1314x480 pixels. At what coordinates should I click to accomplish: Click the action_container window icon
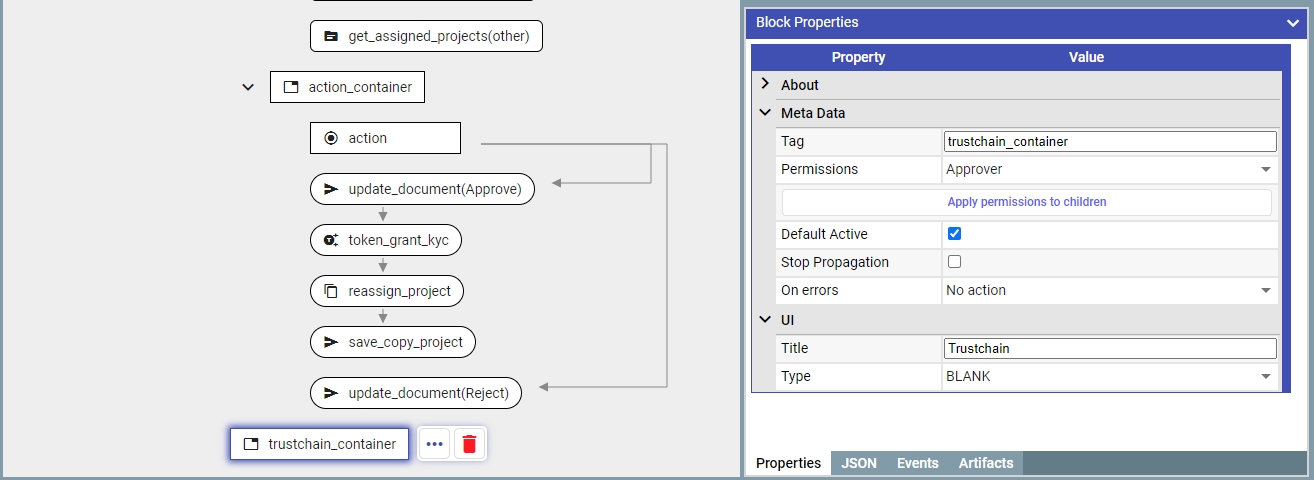point(291,87)
